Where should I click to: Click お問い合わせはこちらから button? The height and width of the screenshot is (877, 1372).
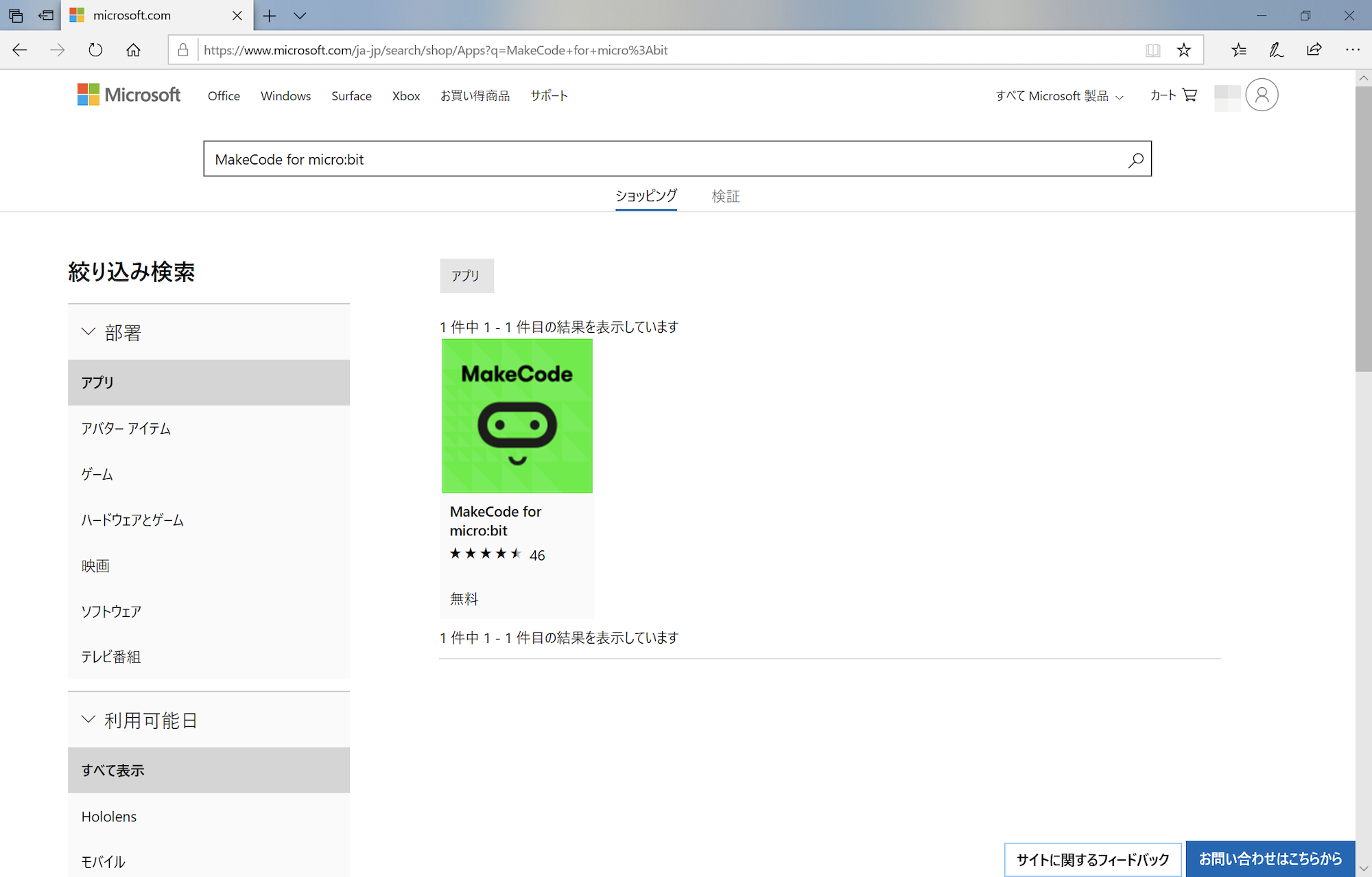click(1270, 859)
